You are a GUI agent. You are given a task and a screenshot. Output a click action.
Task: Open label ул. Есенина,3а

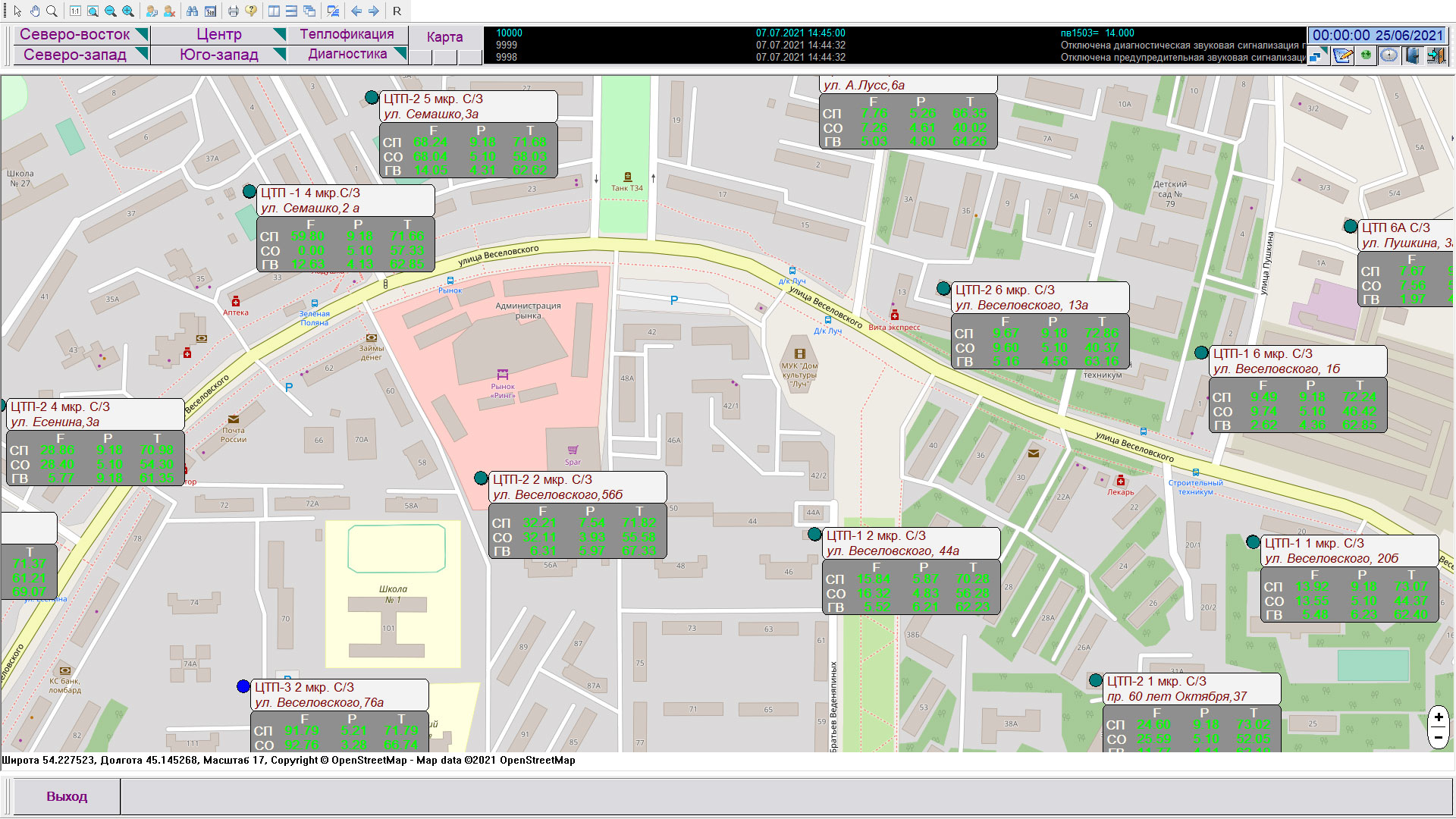[55, 422]
